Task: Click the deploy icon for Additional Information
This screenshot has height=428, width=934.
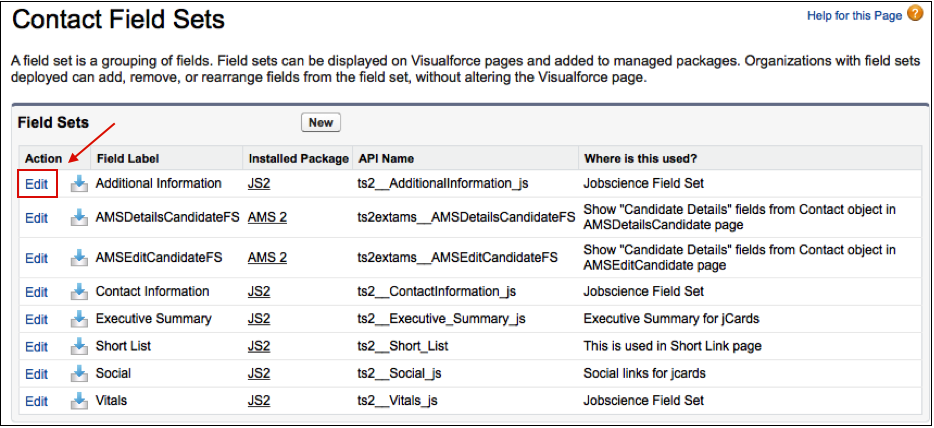Action: (79, 185)
